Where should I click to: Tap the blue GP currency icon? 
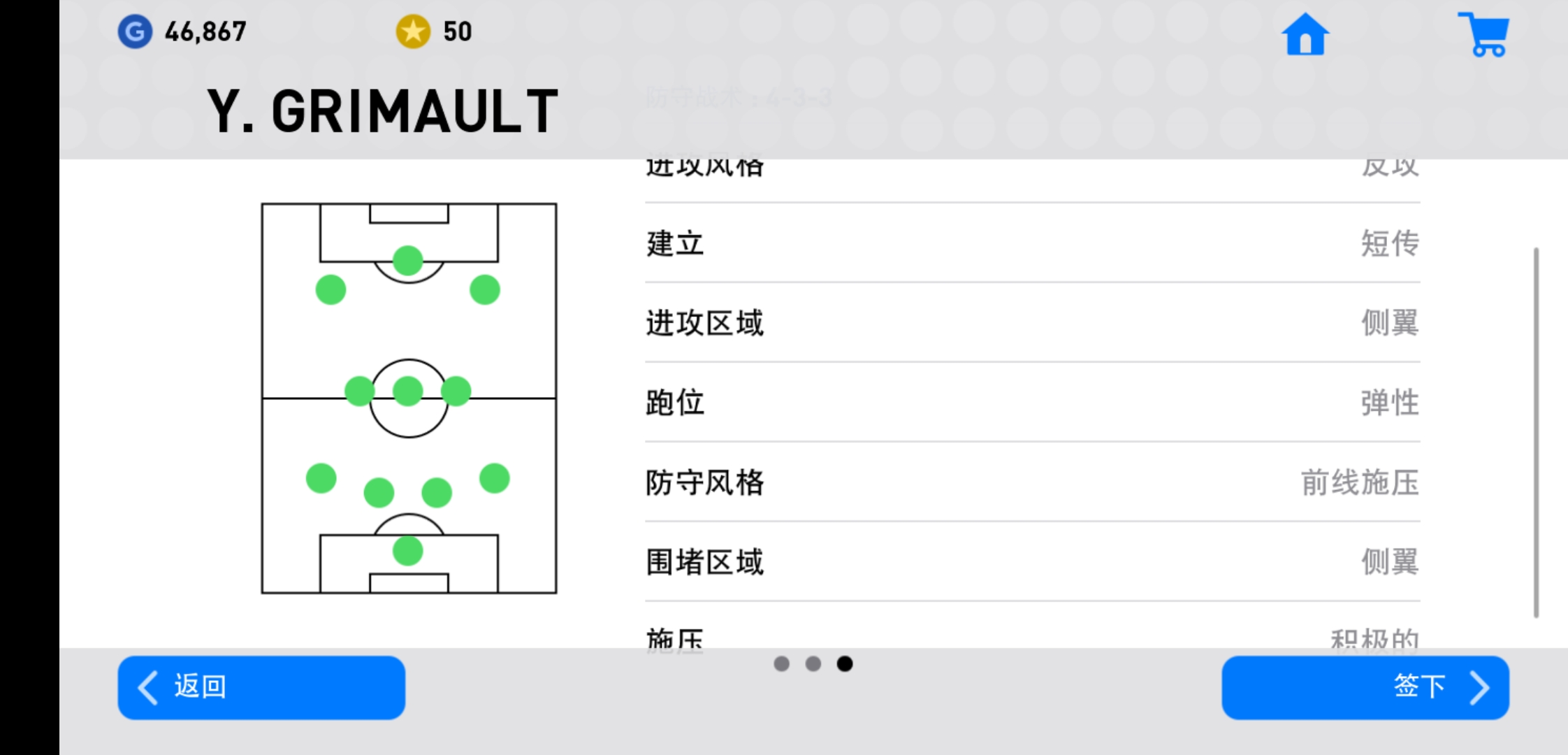[135, 31]
